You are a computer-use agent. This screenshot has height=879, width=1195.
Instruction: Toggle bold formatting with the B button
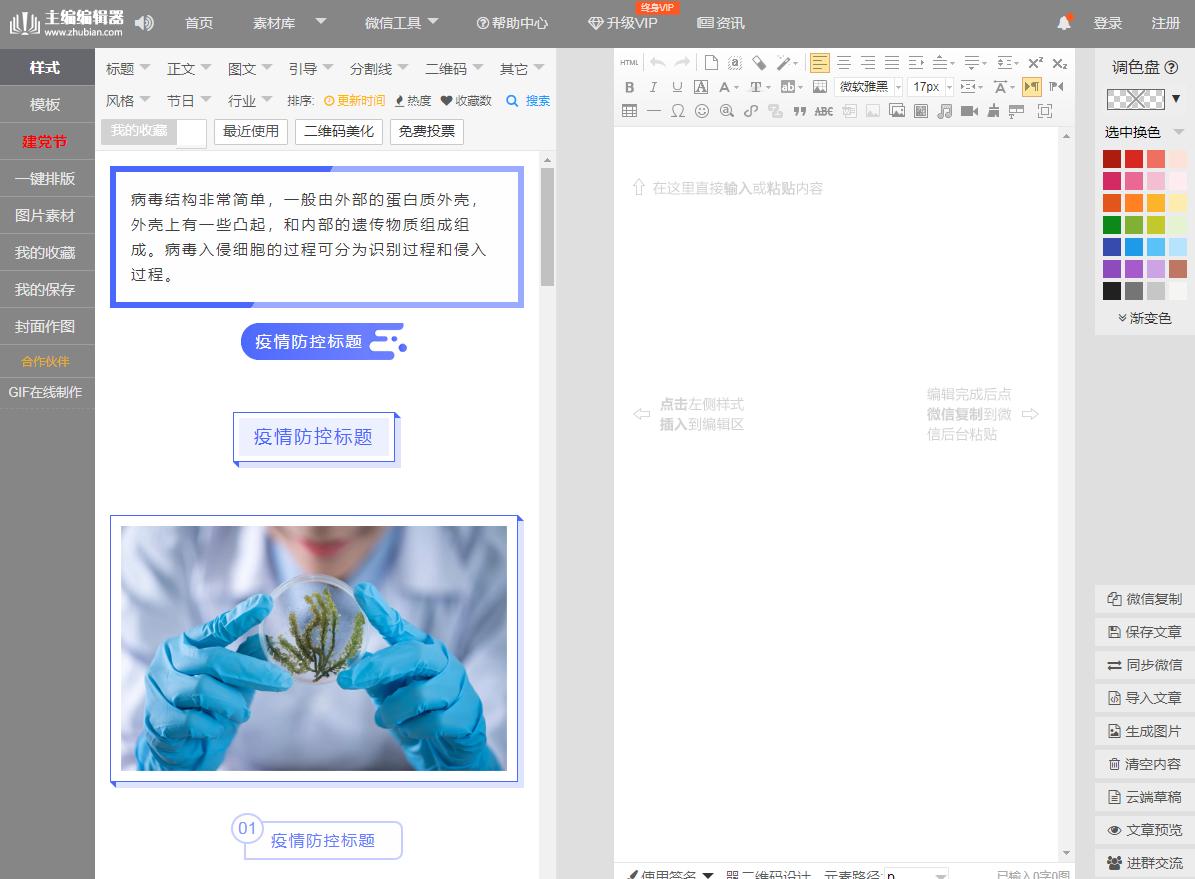(x=629, y=87)
